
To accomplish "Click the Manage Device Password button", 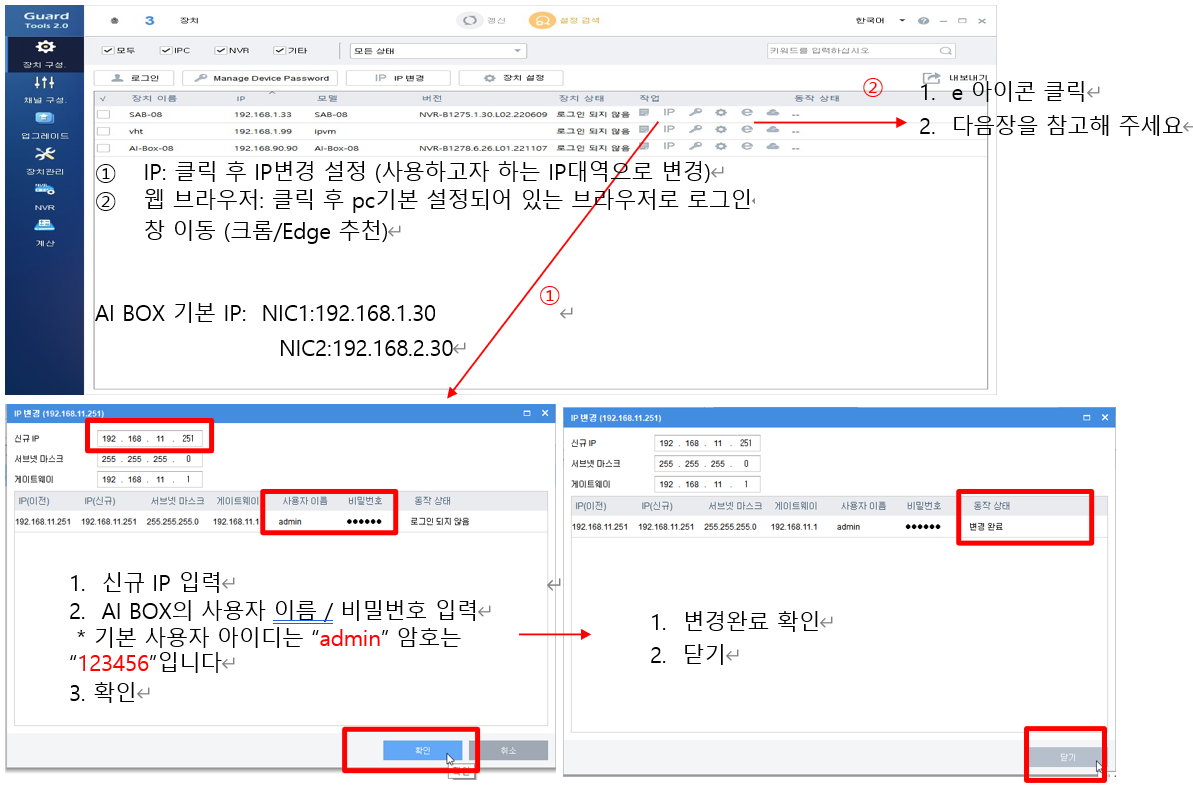I will coord(260,77).
